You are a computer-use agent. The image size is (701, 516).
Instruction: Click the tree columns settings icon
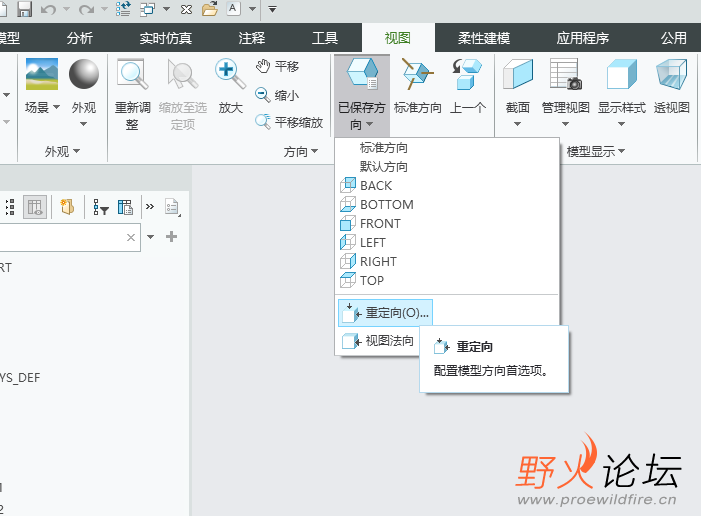tap(125, 207)
